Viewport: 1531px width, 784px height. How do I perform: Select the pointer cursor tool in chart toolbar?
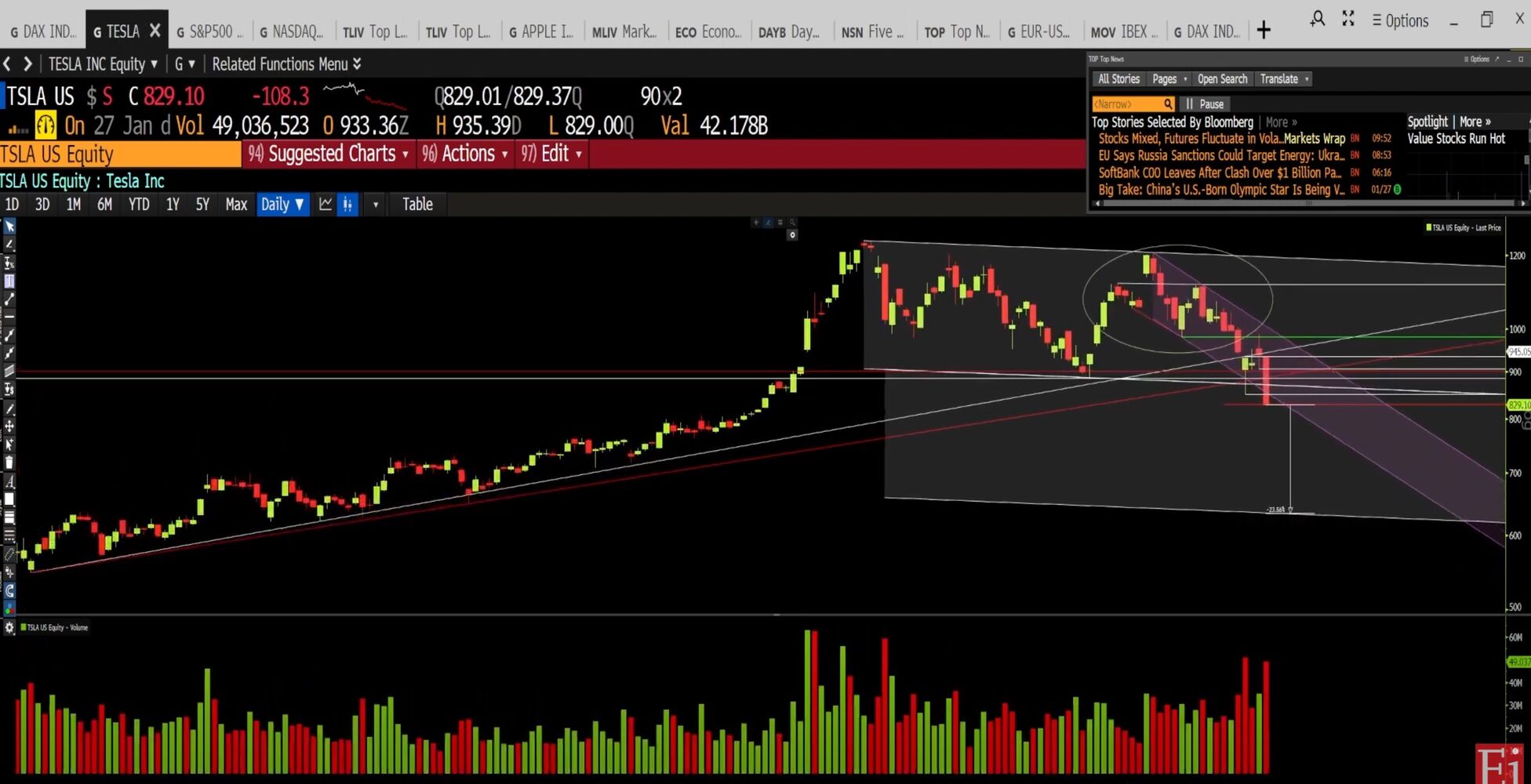[9, 227]
